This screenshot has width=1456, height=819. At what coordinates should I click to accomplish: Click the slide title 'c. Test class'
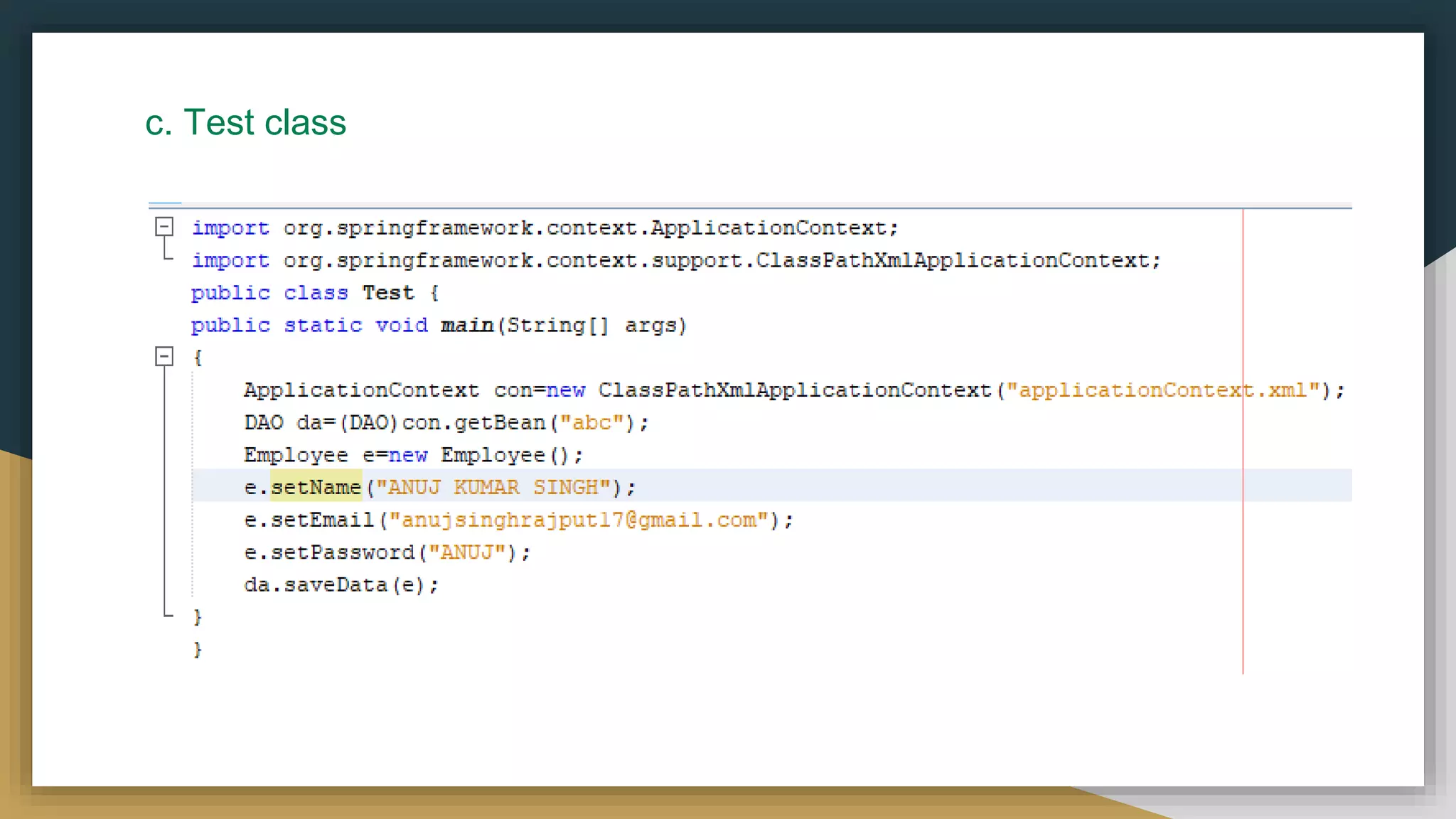(245, 122)
